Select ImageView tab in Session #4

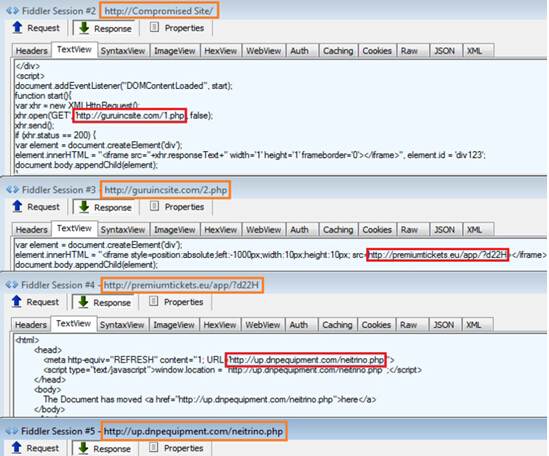[174, 325]
